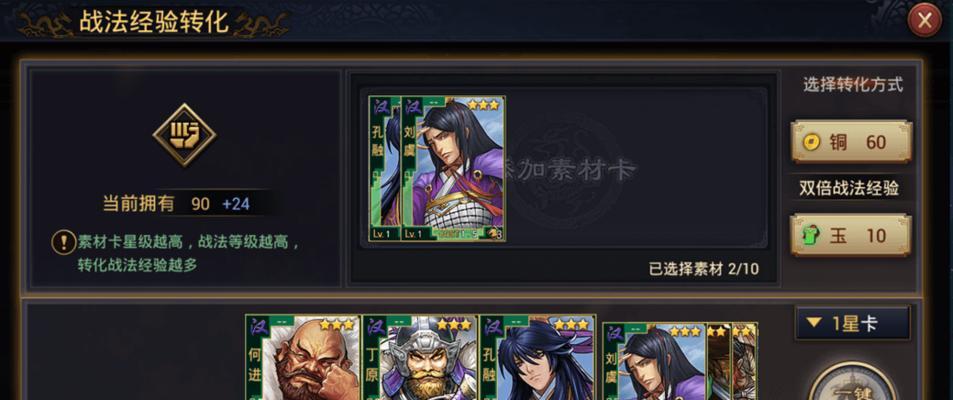Click the empty 添加素材卡 slot area
Screen dimensions: 953x400
point(635,168)
